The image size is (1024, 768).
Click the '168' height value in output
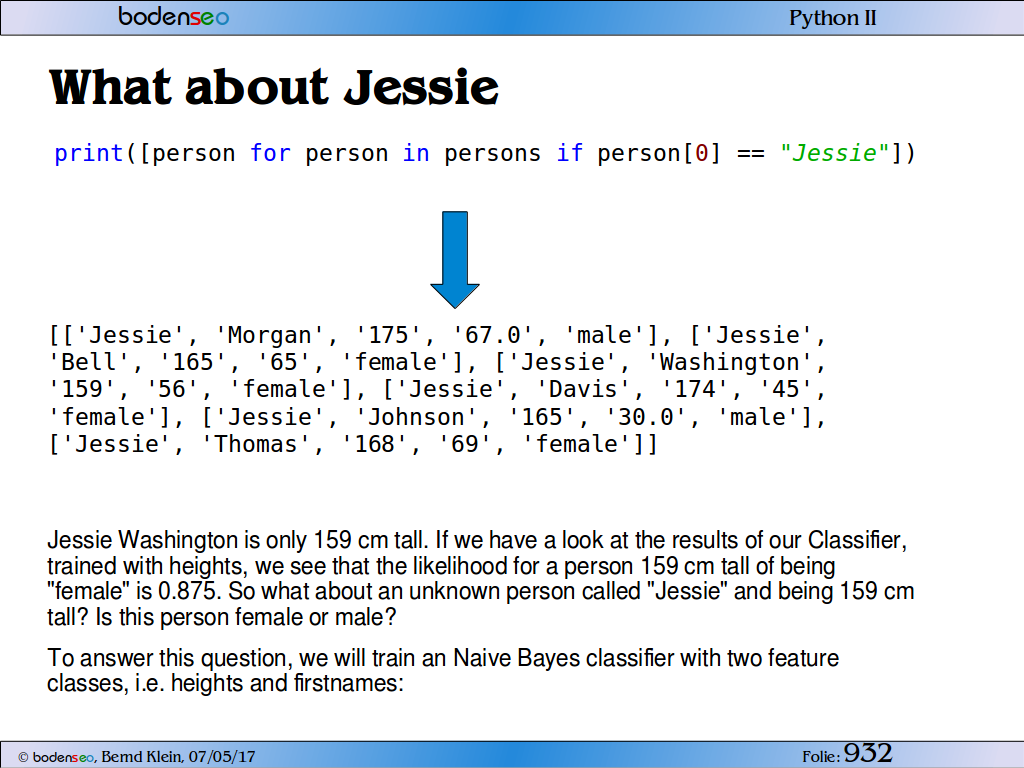(x=374, y=444)
